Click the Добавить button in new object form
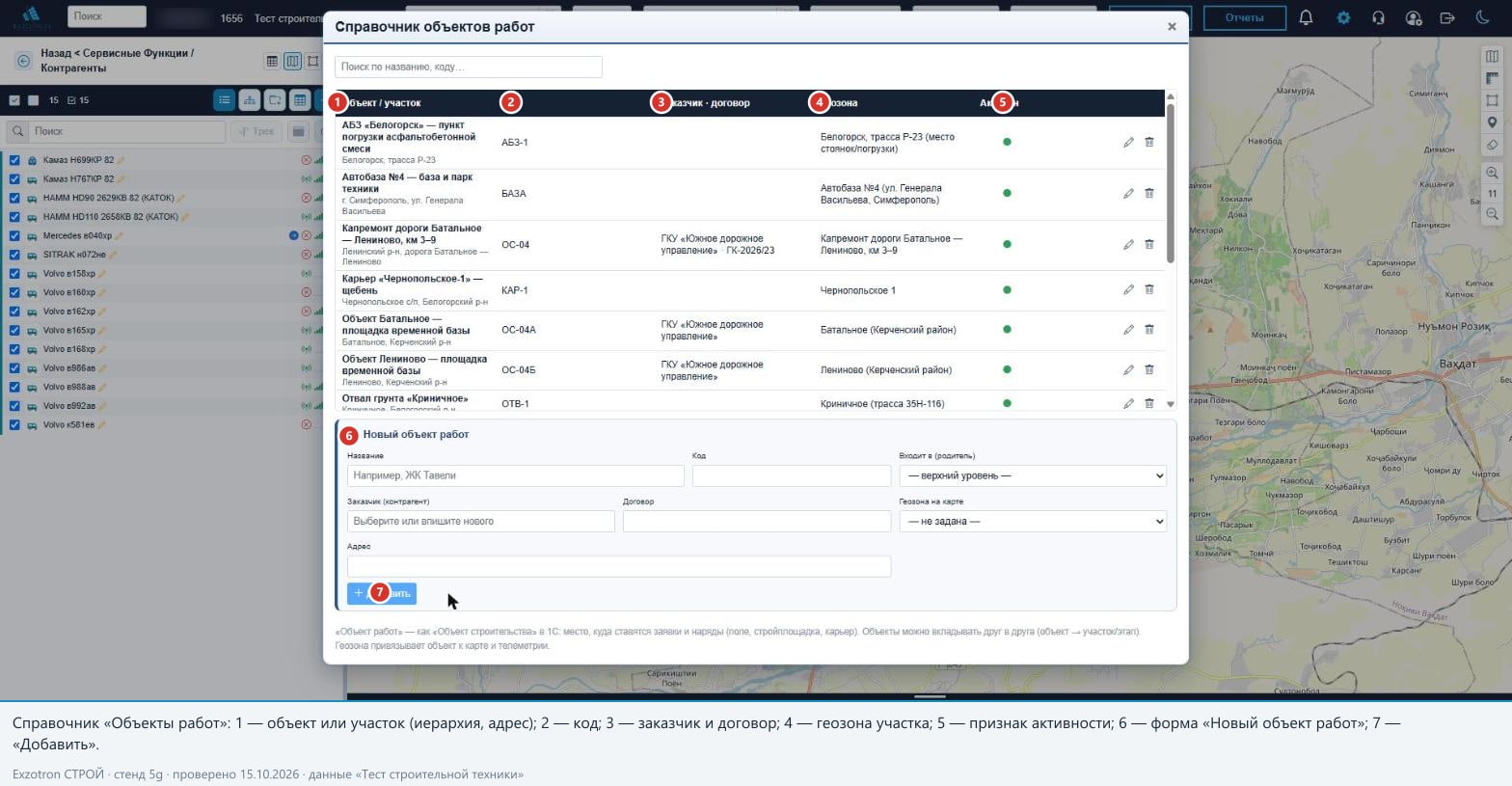The image size is (1512, 786). pyautogui.click(x=382, y=593)
